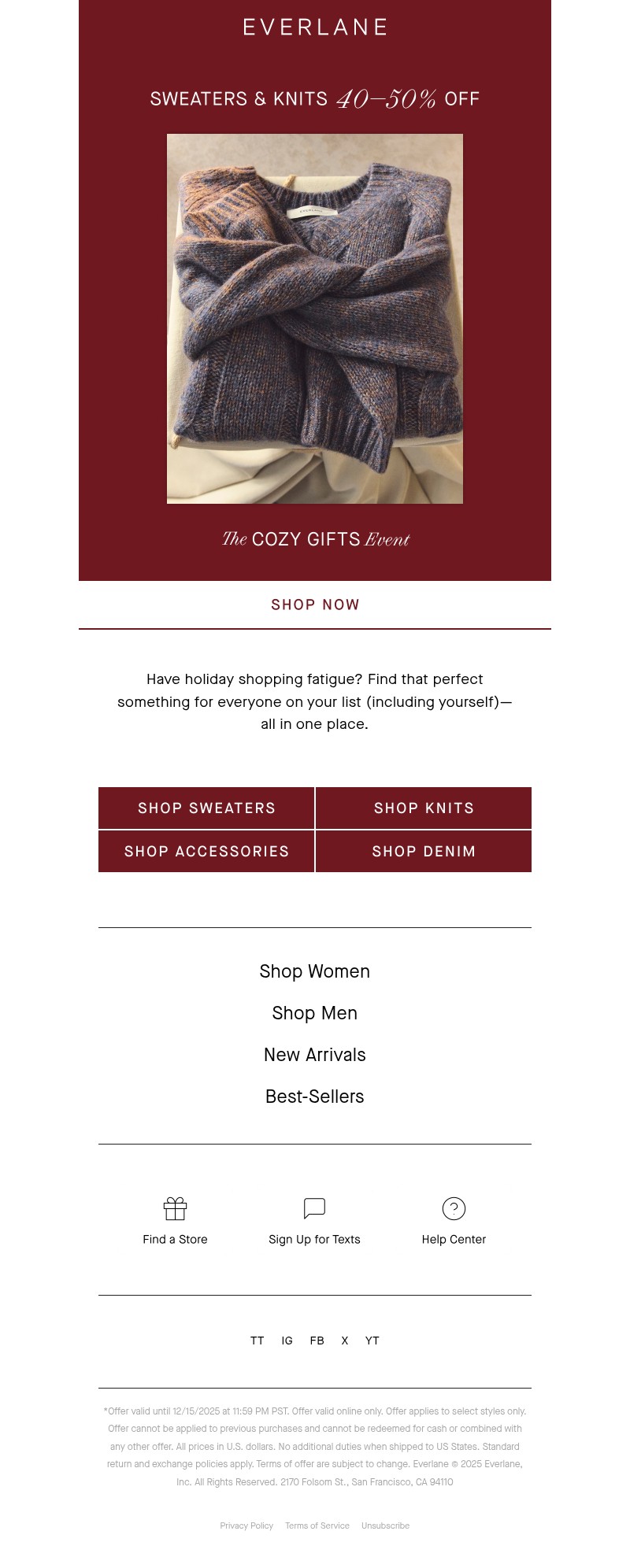Go to Shop Men
This screenshot has width=630, height=1568.
coord(315,1013)
